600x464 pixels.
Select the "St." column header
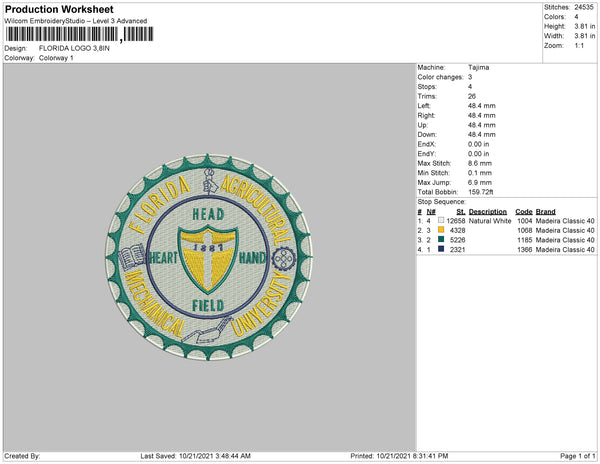[461, 211]
